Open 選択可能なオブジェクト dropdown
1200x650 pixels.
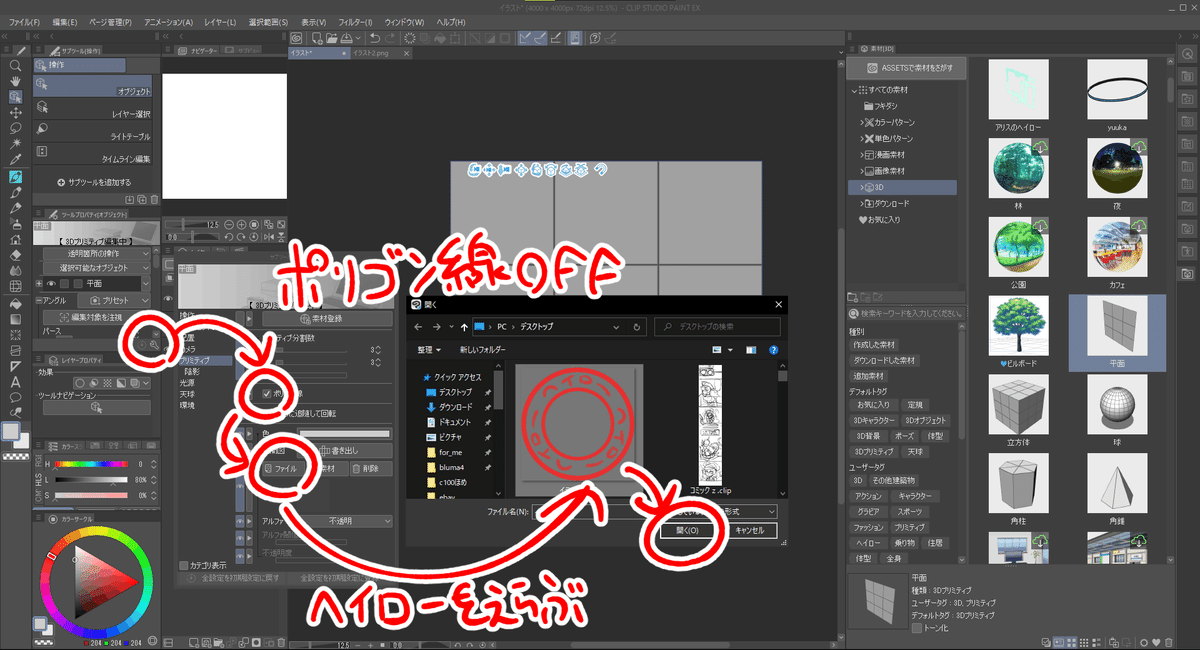(97, 268)
